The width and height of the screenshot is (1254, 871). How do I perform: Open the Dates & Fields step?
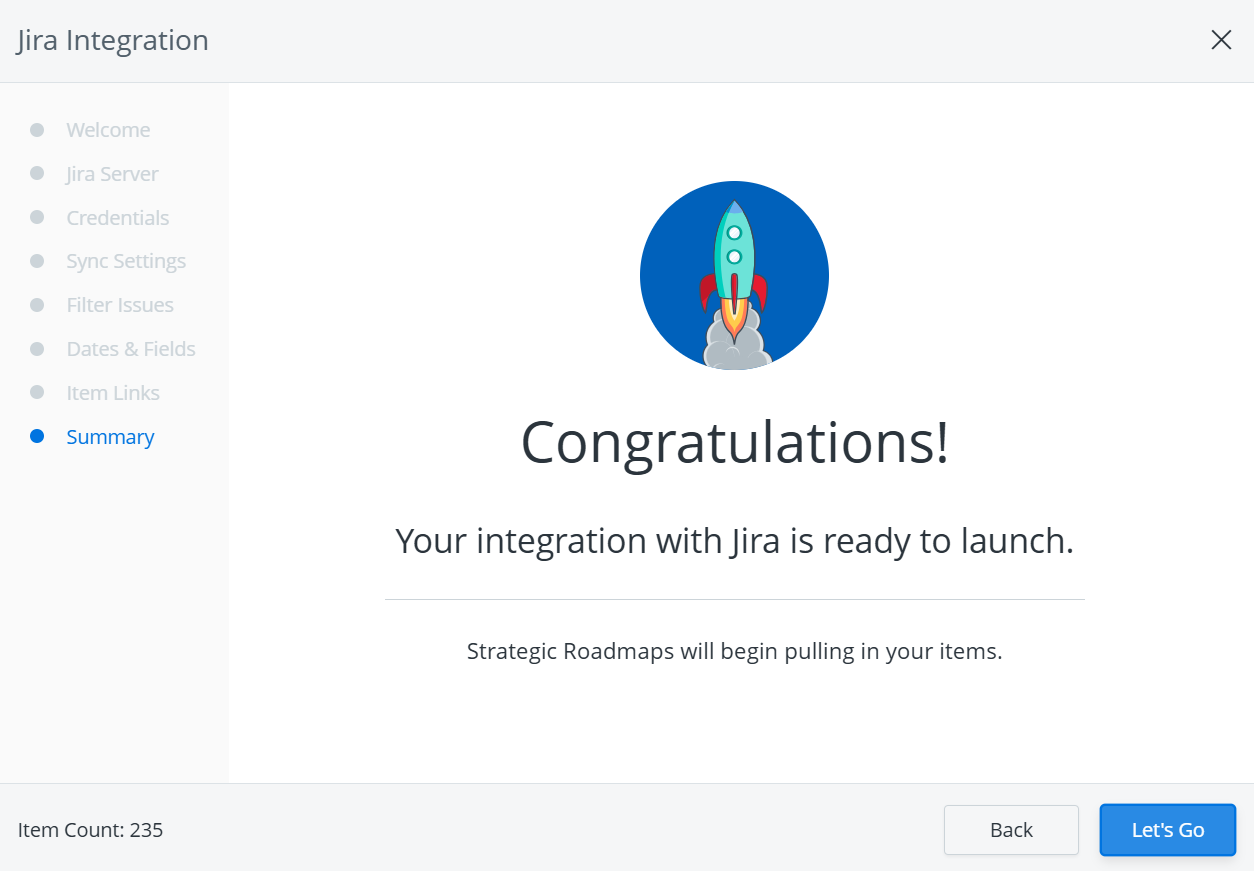pos(131,348)
